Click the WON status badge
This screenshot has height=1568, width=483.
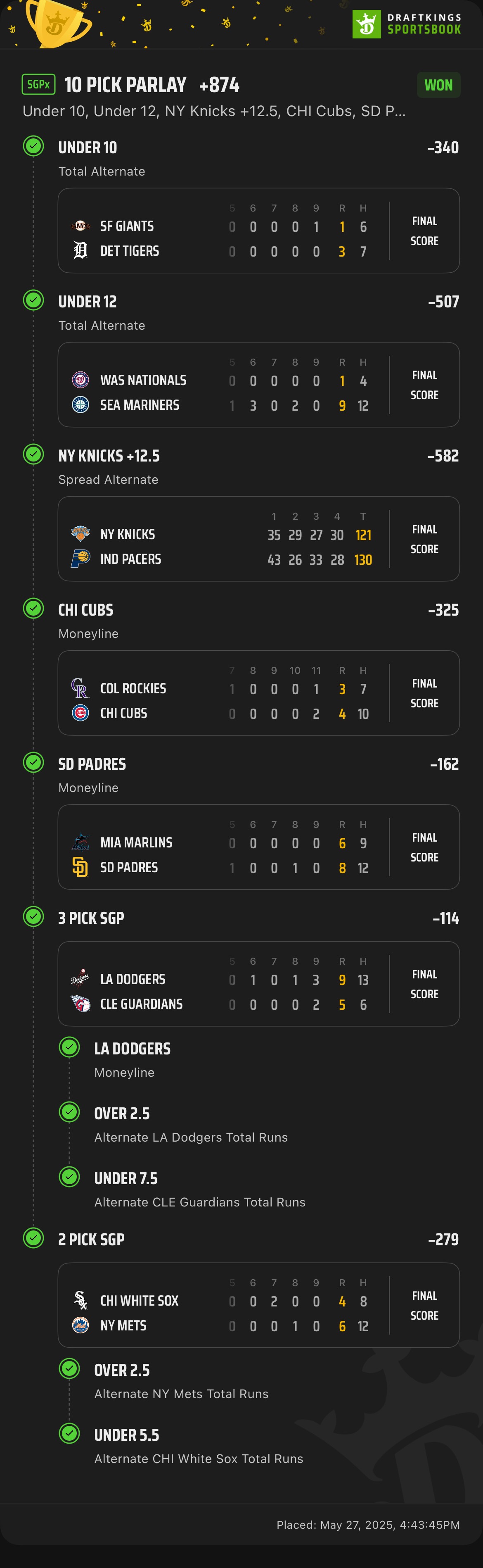pos(438,85)
